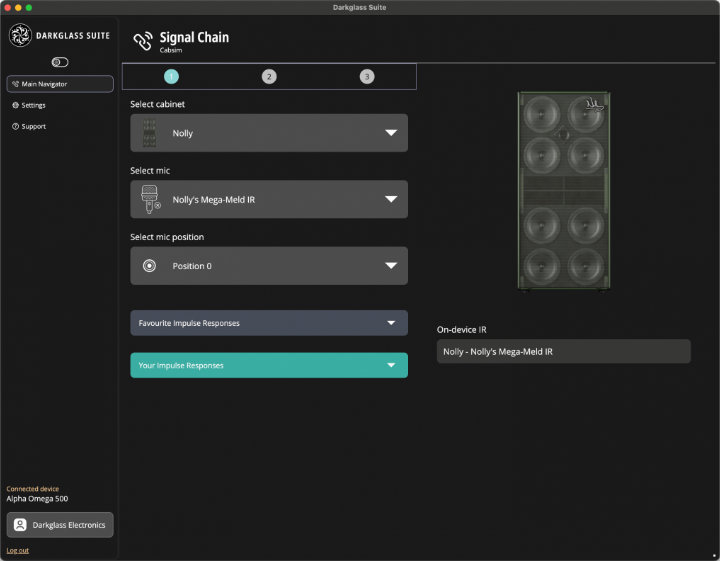Click the Settings gear icon
Viewport: 720px width, 561px height.
15,105
